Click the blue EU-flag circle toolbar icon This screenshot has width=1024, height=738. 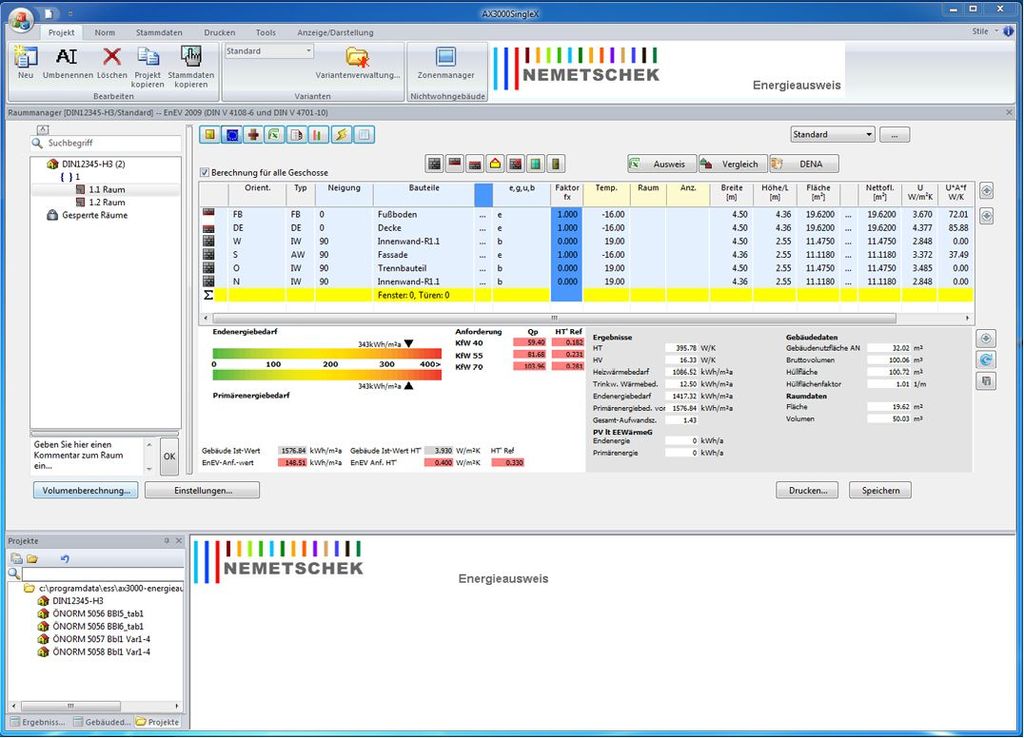pos(232,135)
